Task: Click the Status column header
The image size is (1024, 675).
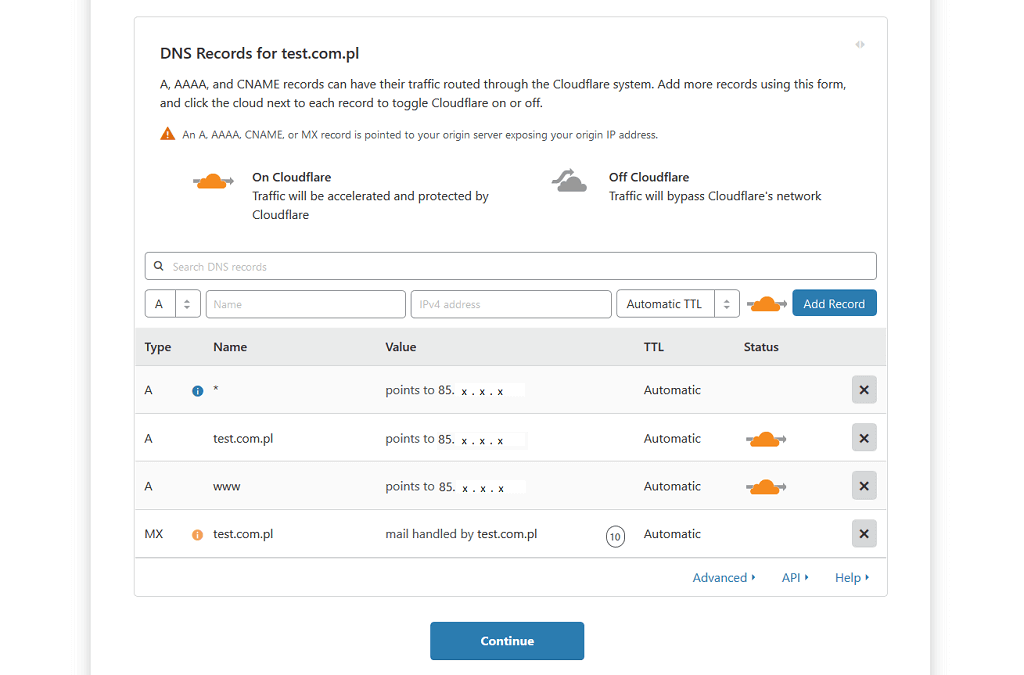Action: (x=761, y=347)
